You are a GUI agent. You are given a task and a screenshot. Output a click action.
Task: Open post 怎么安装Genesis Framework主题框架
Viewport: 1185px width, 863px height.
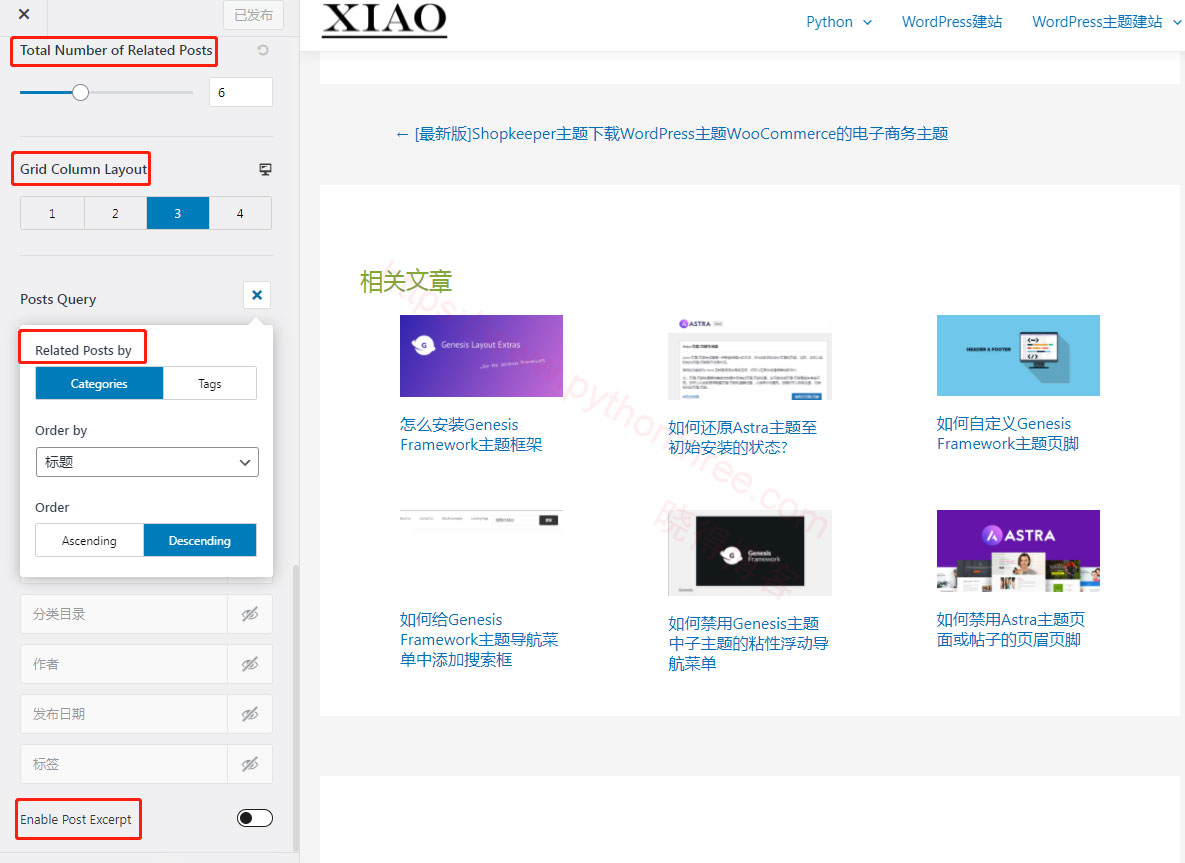(x=471, y=435)
